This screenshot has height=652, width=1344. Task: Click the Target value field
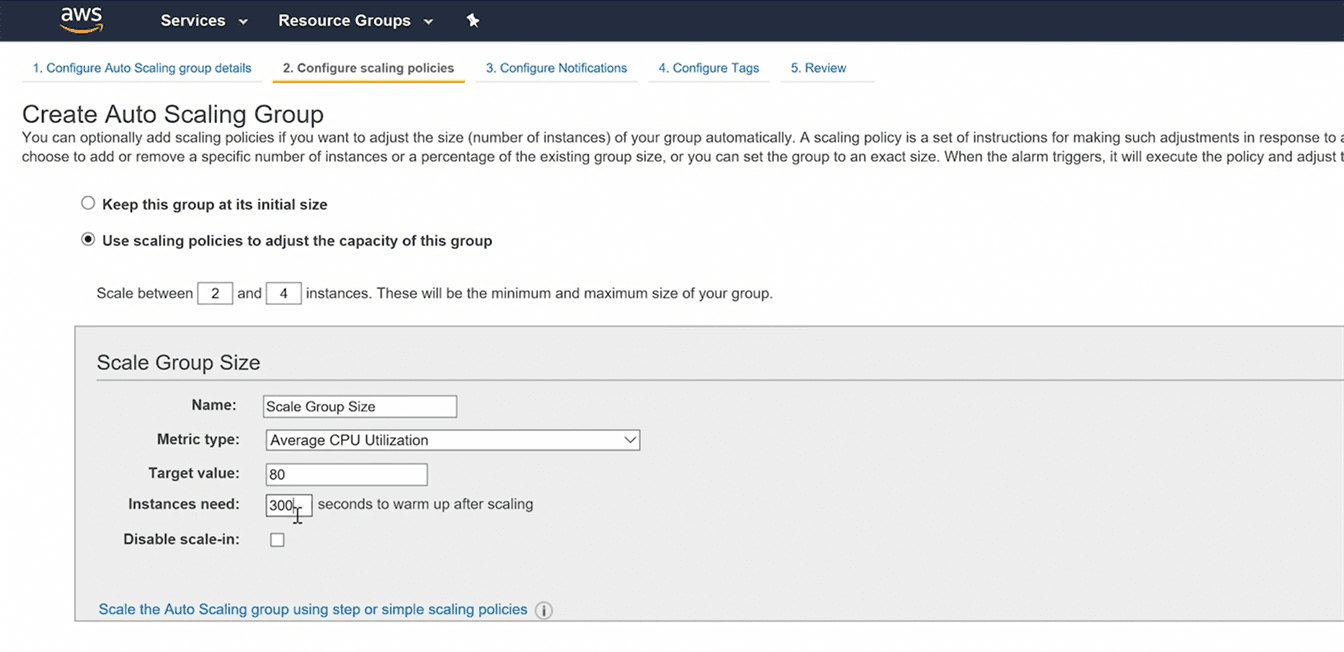(346, 474)
